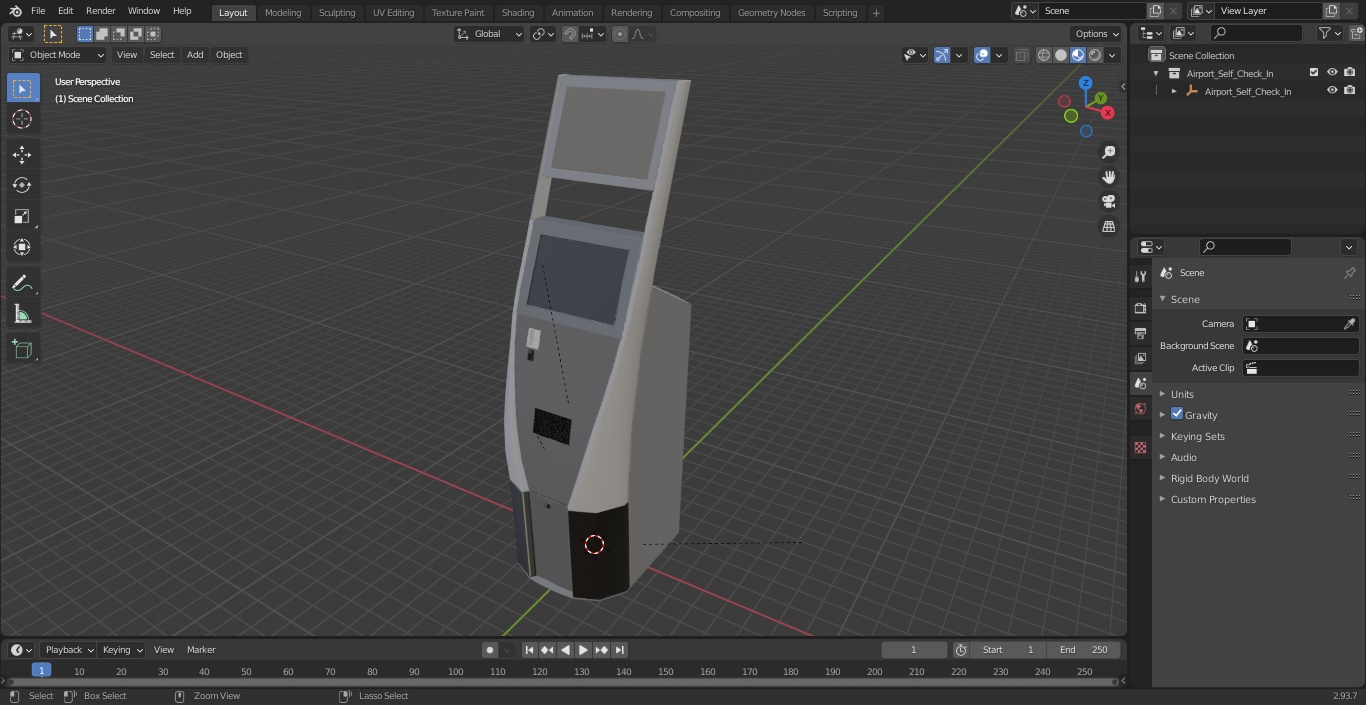1366x705 pixels.
Task: Select the Transform tool
Action: pos(22,247)
